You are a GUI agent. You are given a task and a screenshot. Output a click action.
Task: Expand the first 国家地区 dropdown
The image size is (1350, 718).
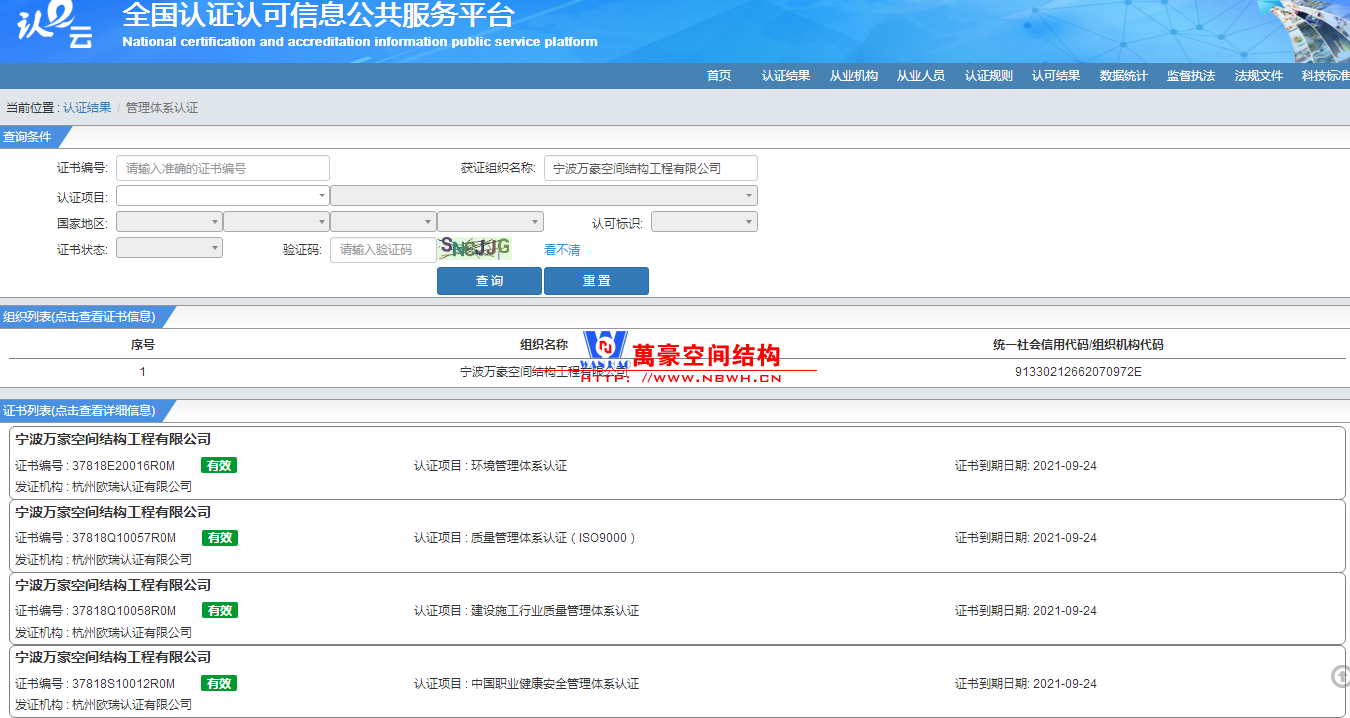tap(169, 222)
